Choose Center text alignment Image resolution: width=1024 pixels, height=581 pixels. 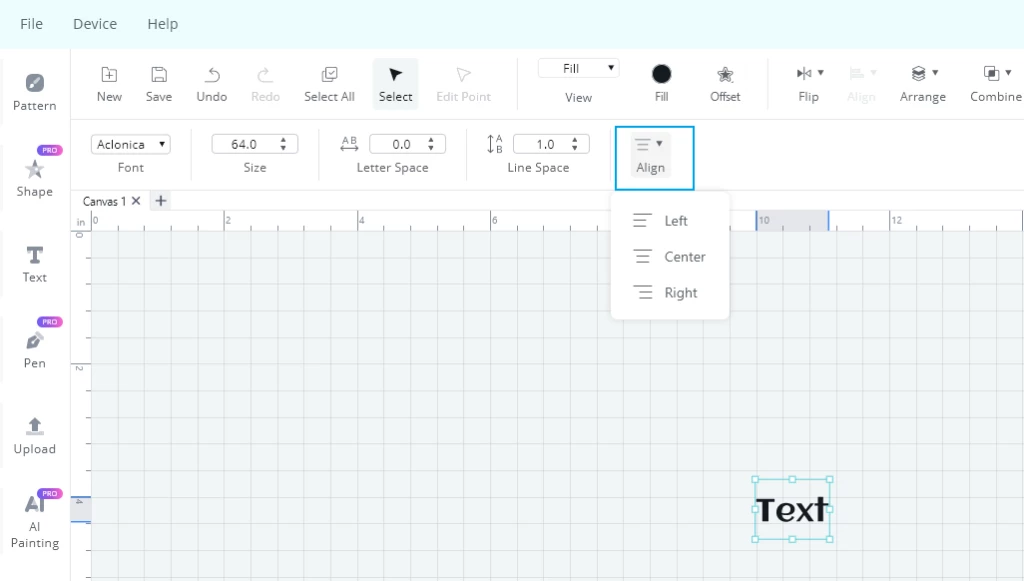[x=669, y=257]
